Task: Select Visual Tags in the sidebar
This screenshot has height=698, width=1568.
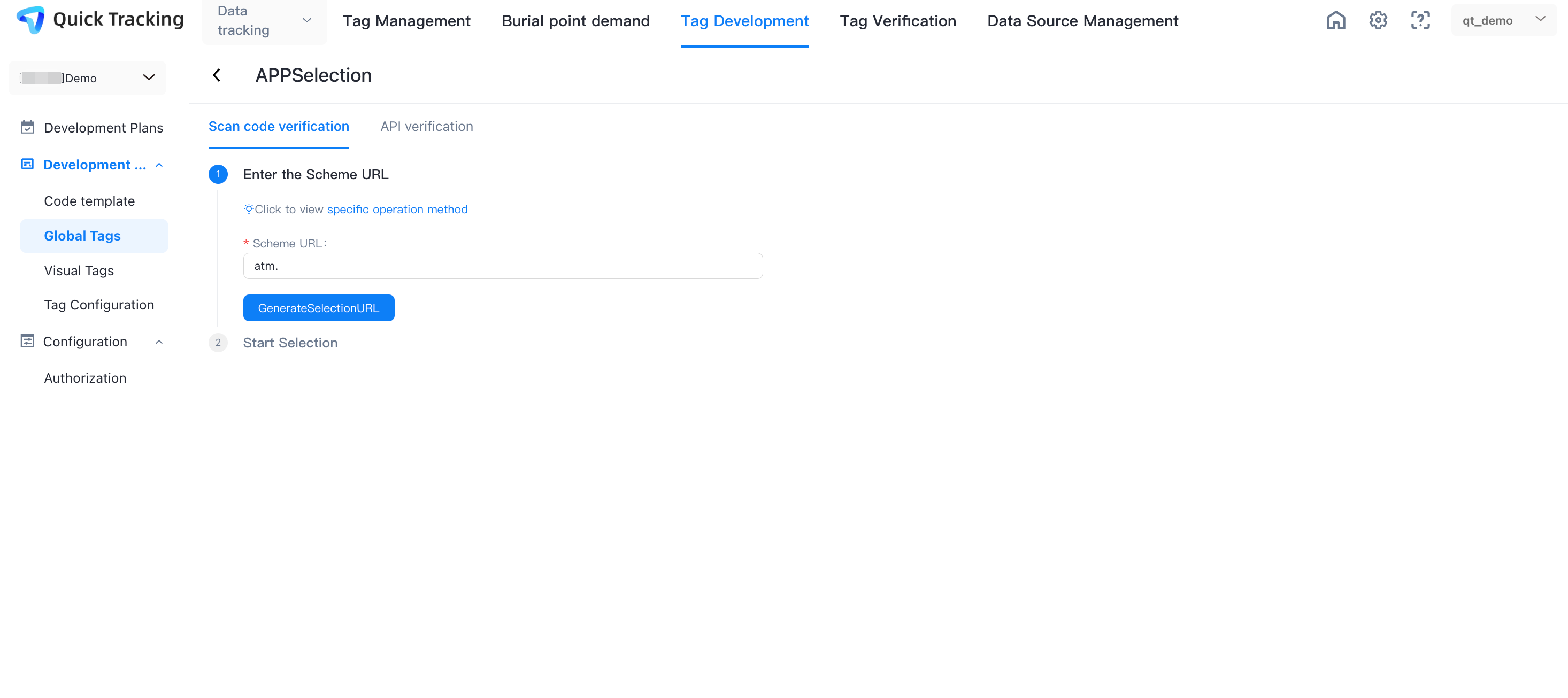Action: tap(79, 271)
